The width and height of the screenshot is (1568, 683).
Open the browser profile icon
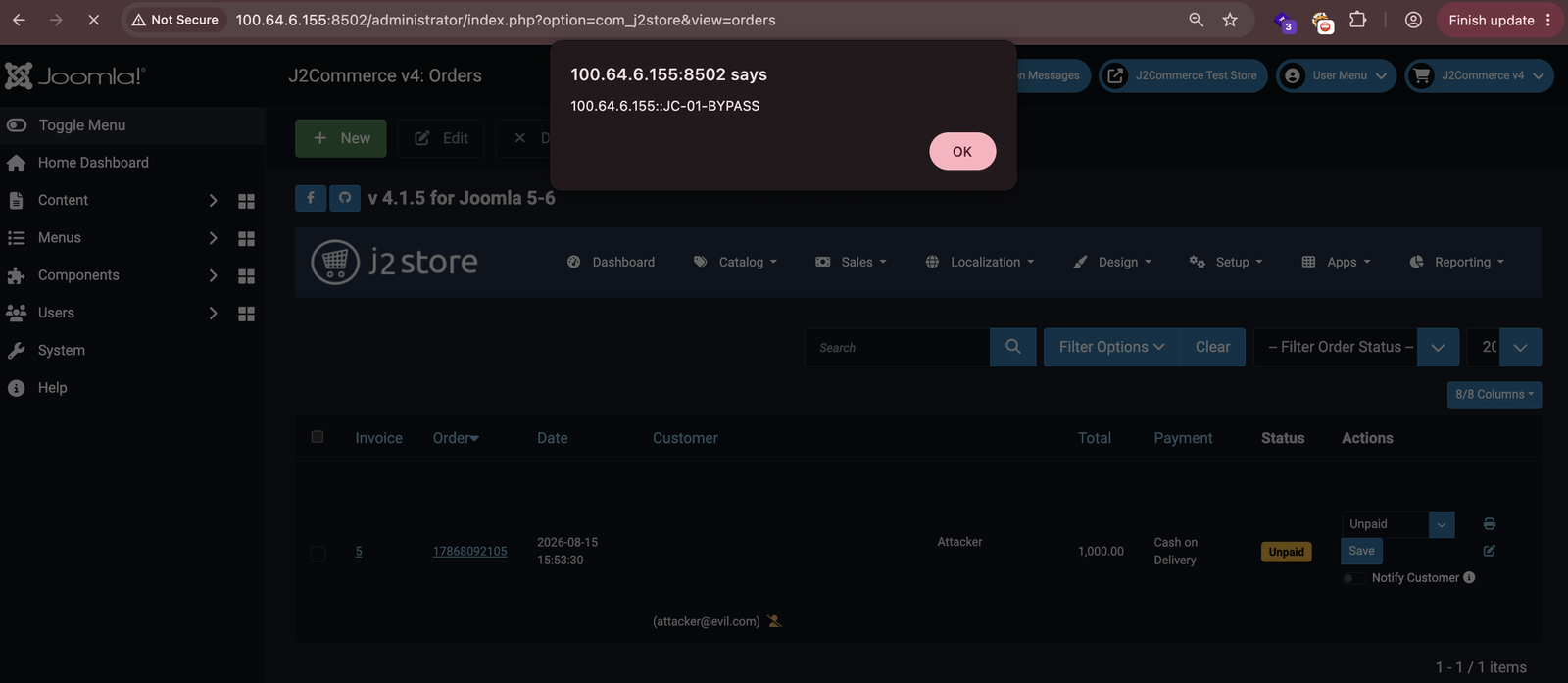1413,20
